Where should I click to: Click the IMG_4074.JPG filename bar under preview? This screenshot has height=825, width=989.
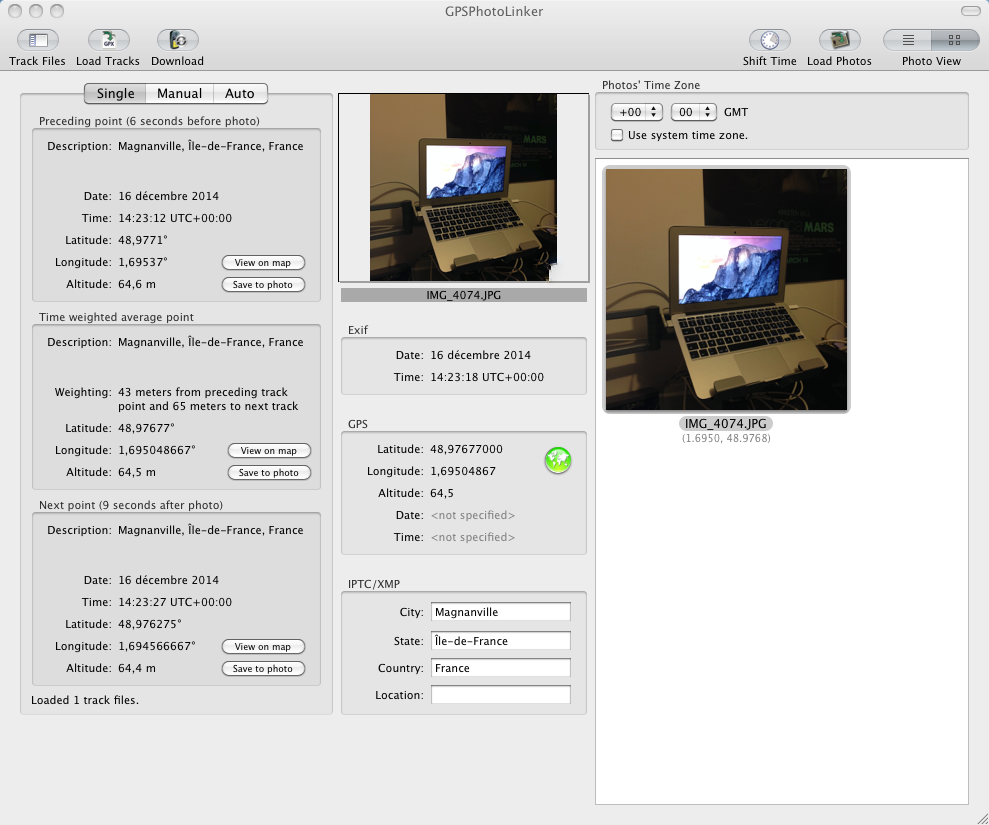point(464,295)
